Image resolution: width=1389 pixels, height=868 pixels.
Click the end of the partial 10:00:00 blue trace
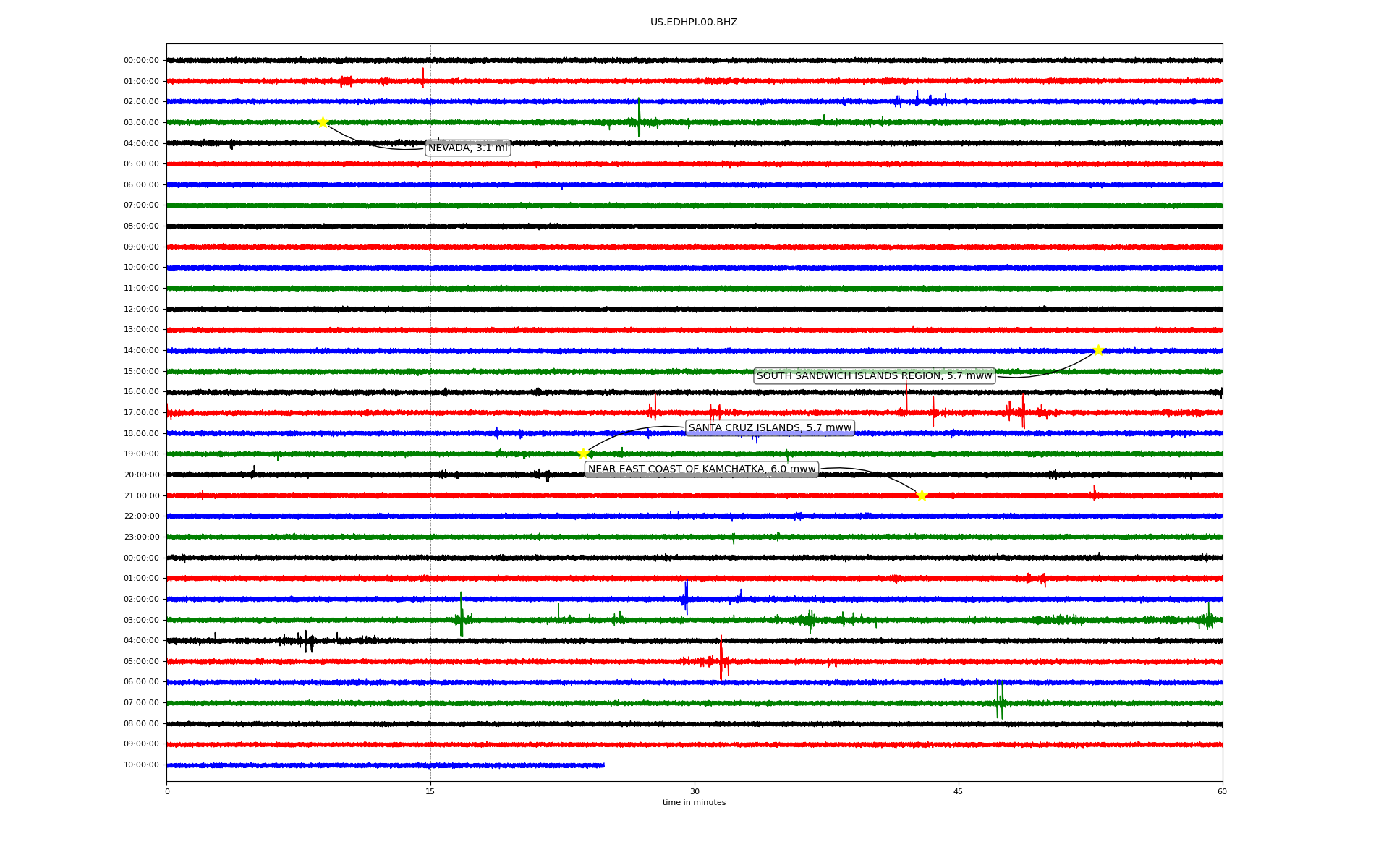603,765
